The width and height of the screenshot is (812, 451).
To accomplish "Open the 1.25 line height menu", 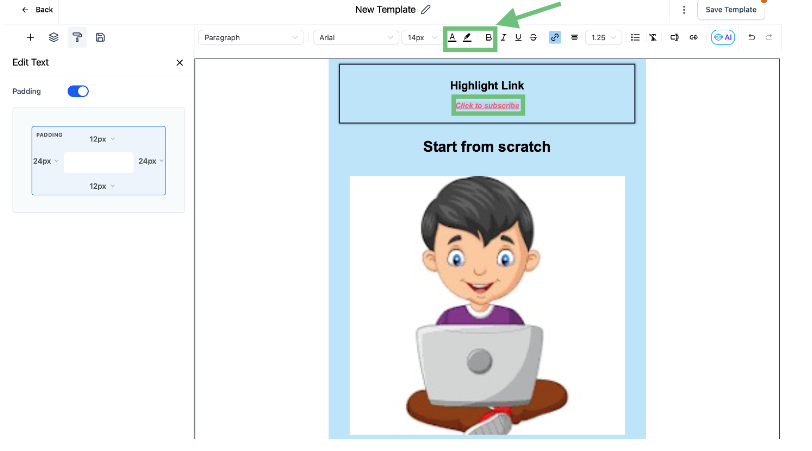I will (603, 37).
